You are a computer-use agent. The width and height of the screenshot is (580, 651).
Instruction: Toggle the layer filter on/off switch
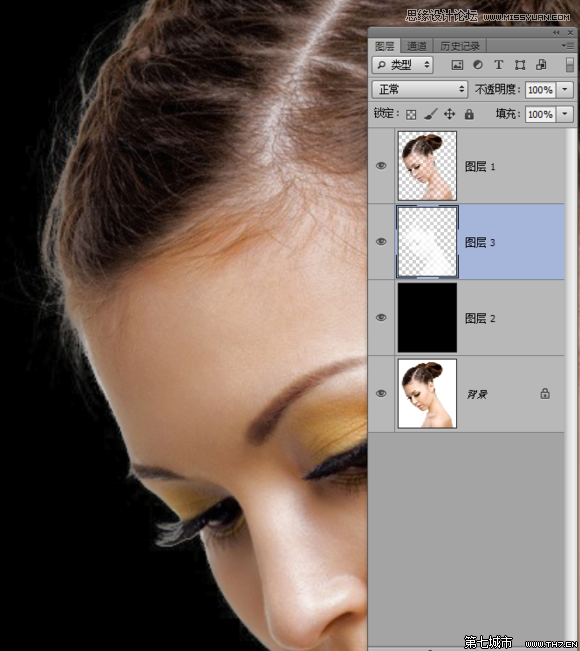tap(570, 65)
